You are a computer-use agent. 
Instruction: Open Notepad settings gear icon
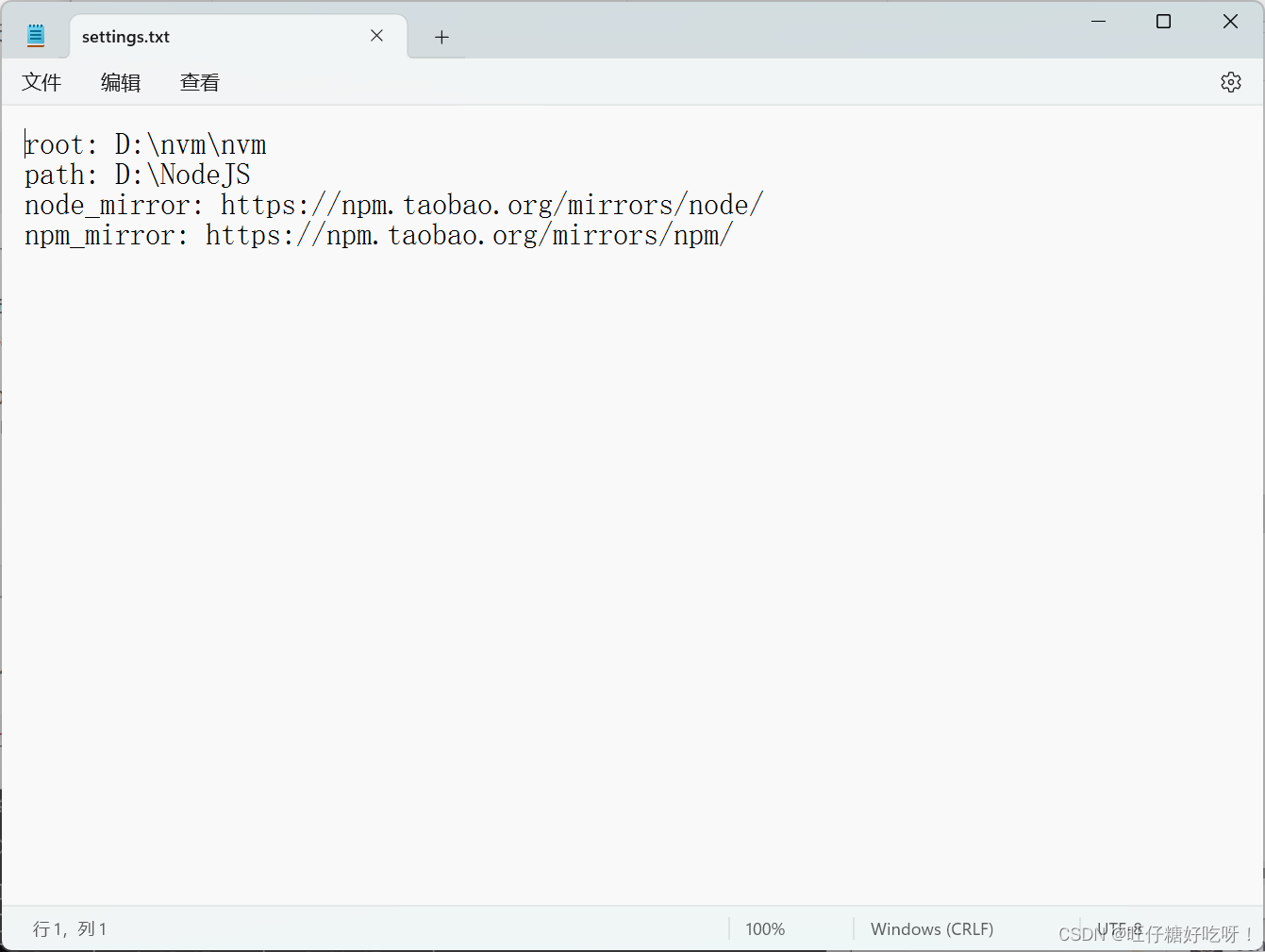[x=1230, y=82]
